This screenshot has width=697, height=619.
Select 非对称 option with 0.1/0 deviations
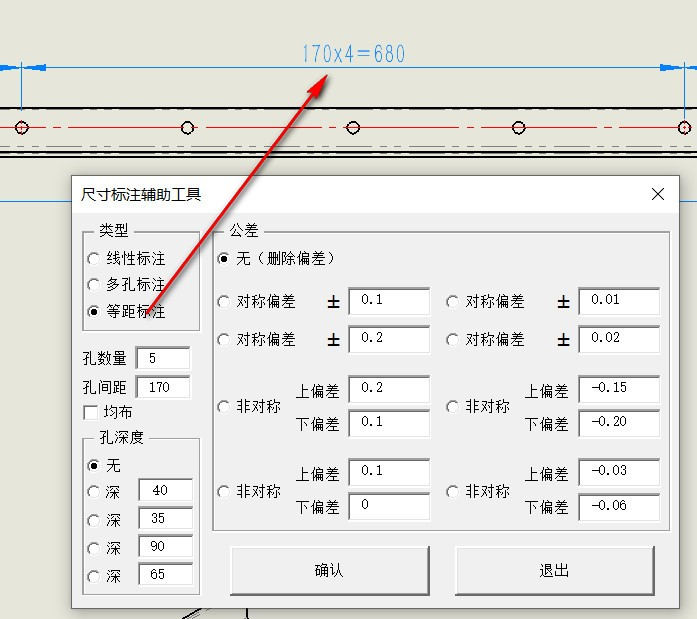[x=224, y=491]
